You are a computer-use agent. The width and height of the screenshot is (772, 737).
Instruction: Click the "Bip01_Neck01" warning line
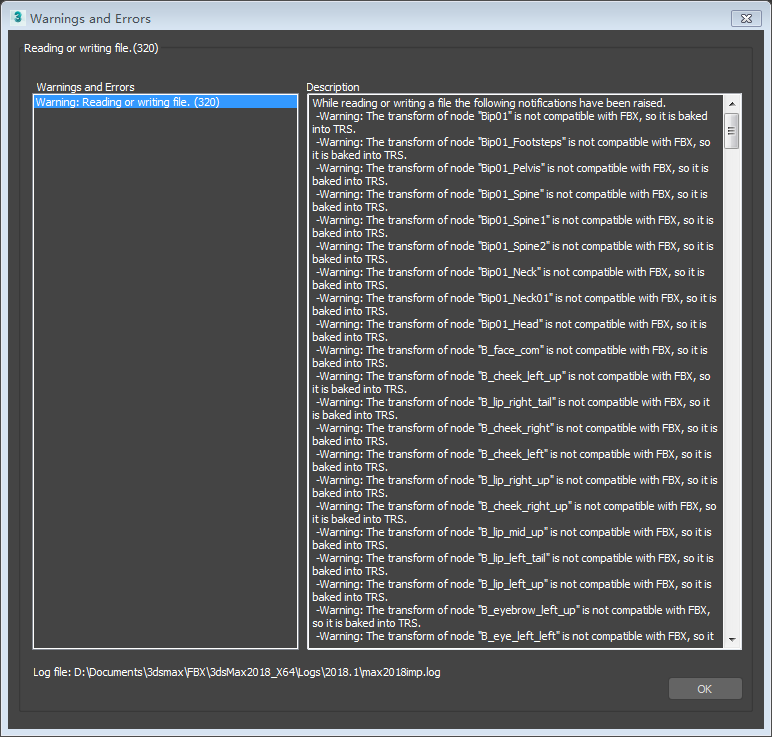tap(512, 298)
